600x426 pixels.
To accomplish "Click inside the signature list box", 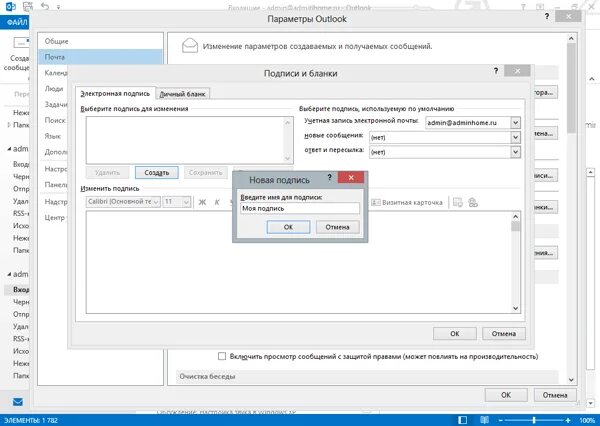I will click(185, 140).
